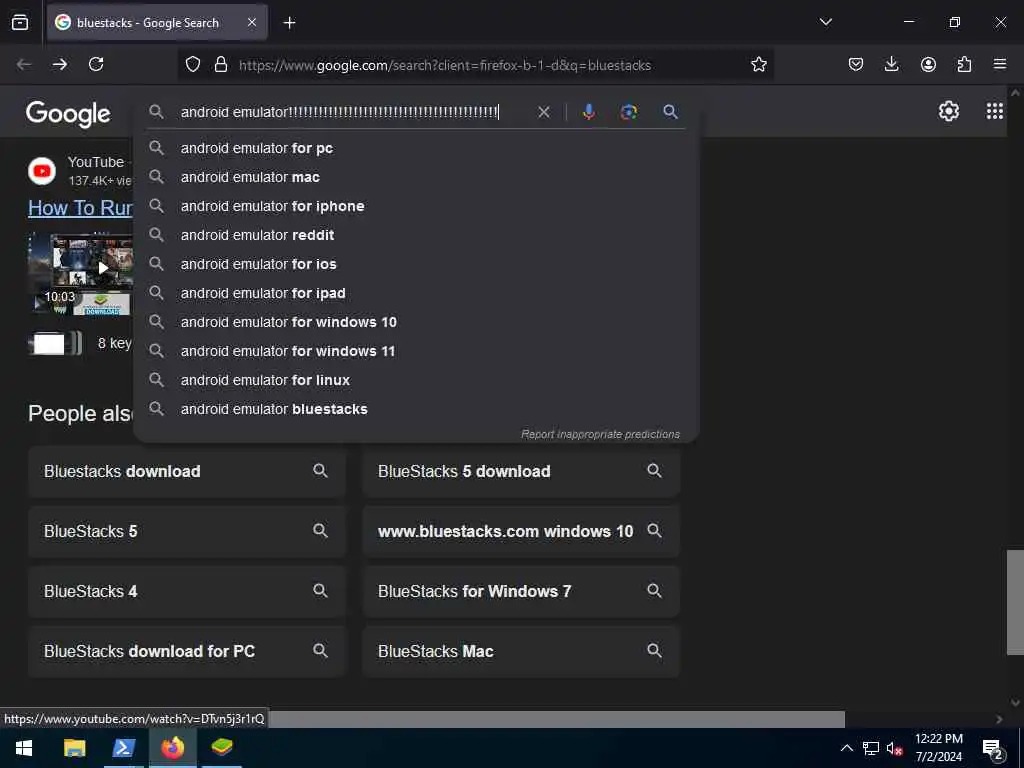Open Google quick settings gear
This screenshot has width=1024, height=768.
pos(948,111)
